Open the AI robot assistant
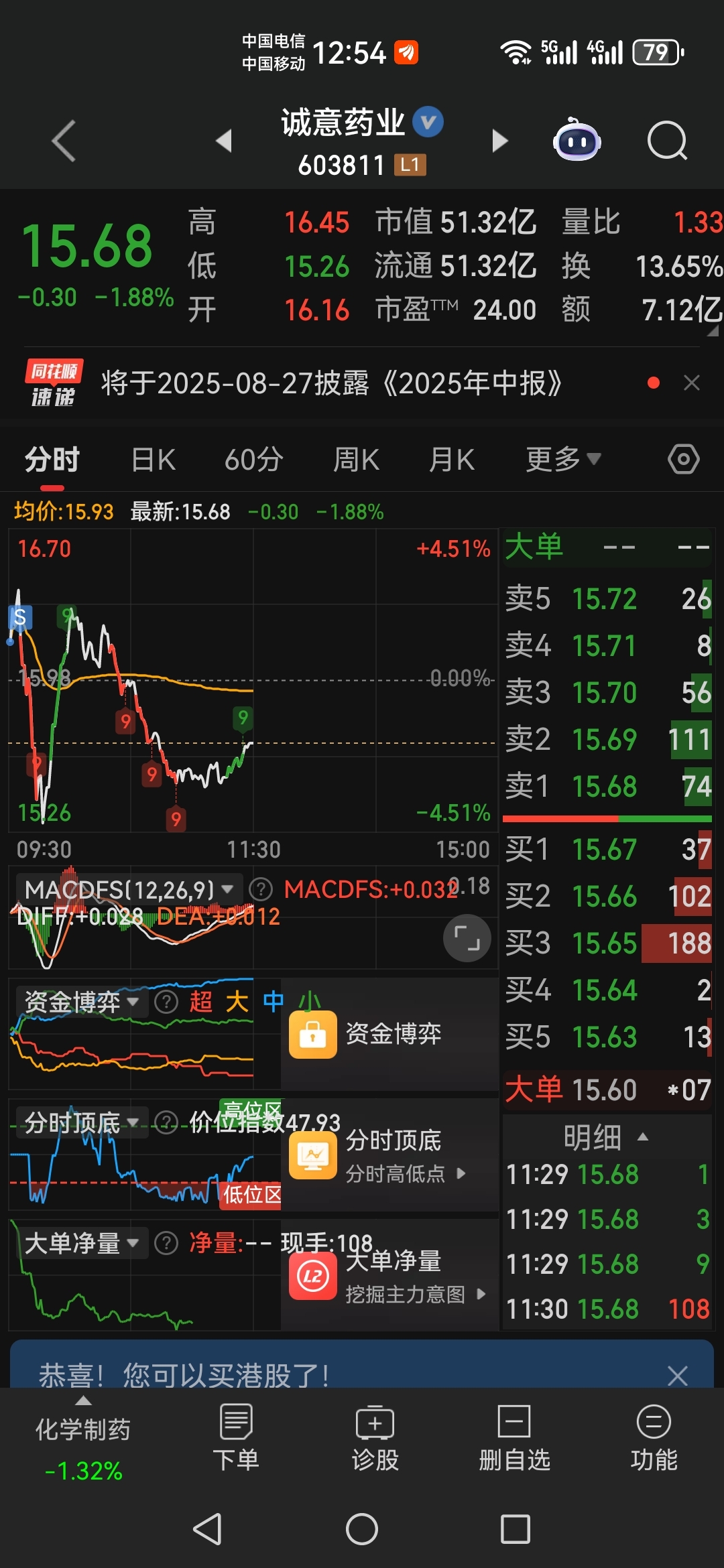This screenshot has width=724, height=1568. pyautogui.click(x=577, y=139)
